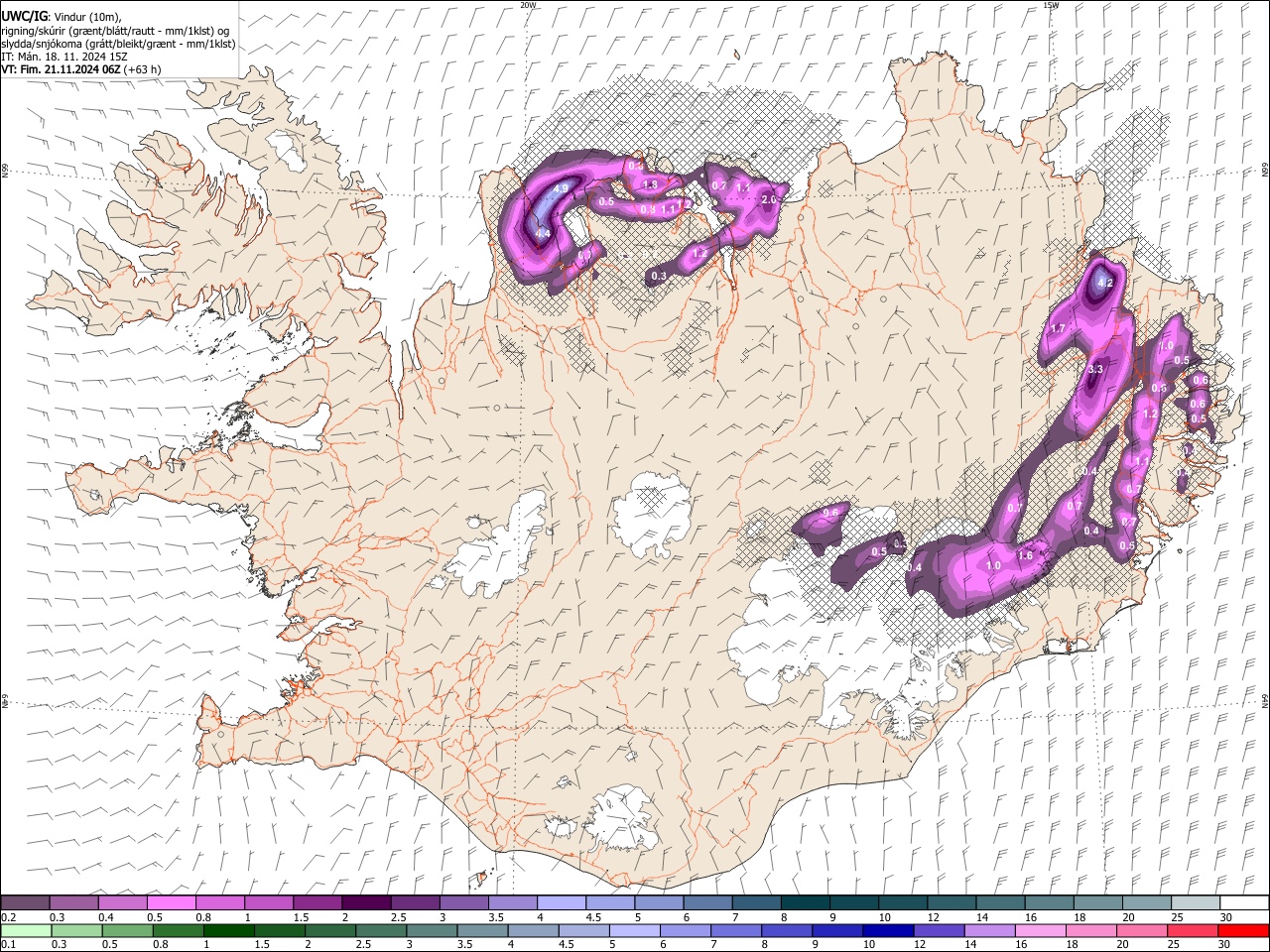Click the bright pink swatch between 0.5 and 0.8
This screenshot has width=1270, height=952.
[x=171, y=902]
